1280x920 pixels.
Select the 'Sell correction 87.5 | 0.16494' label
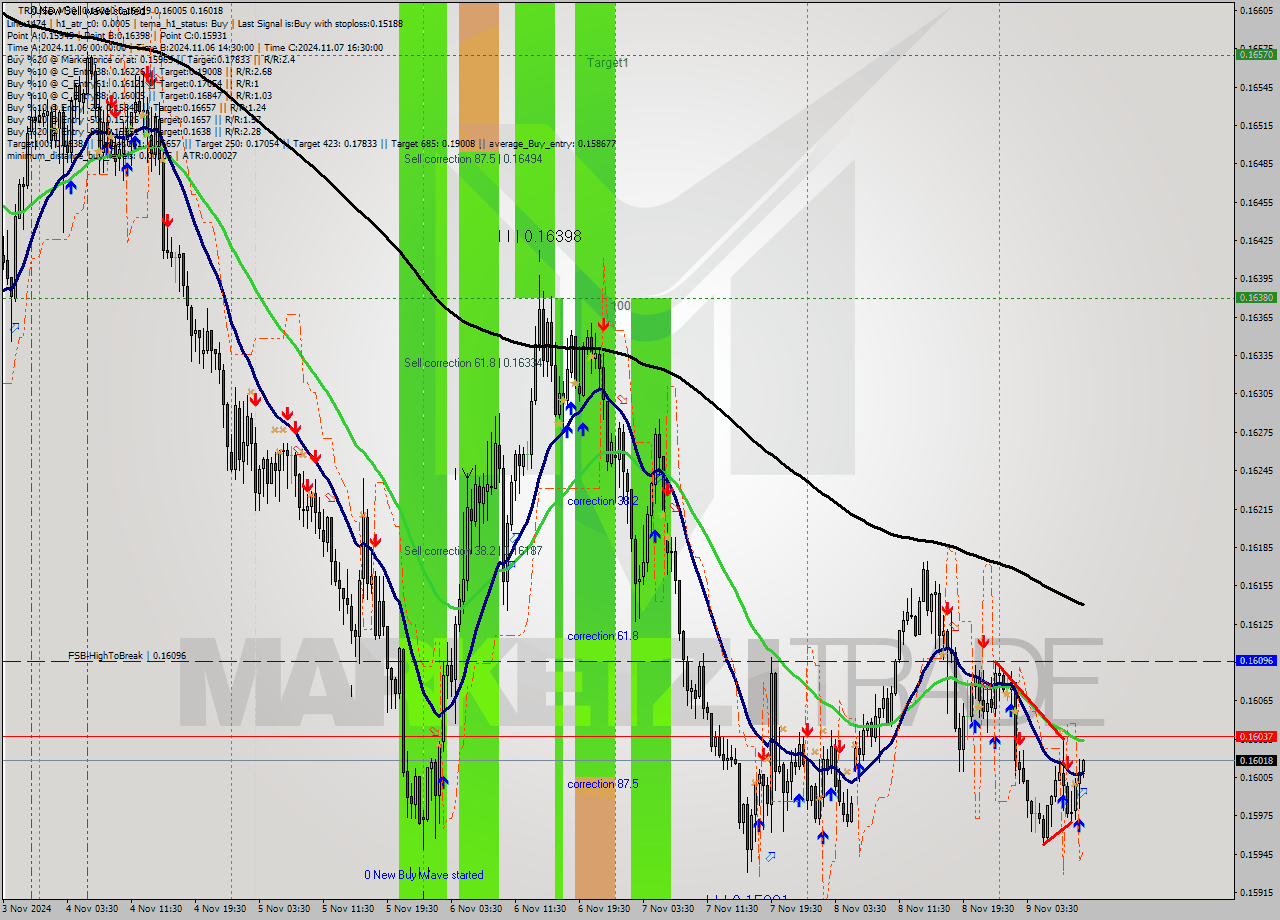pyautogui.click(x=473, y=159)
